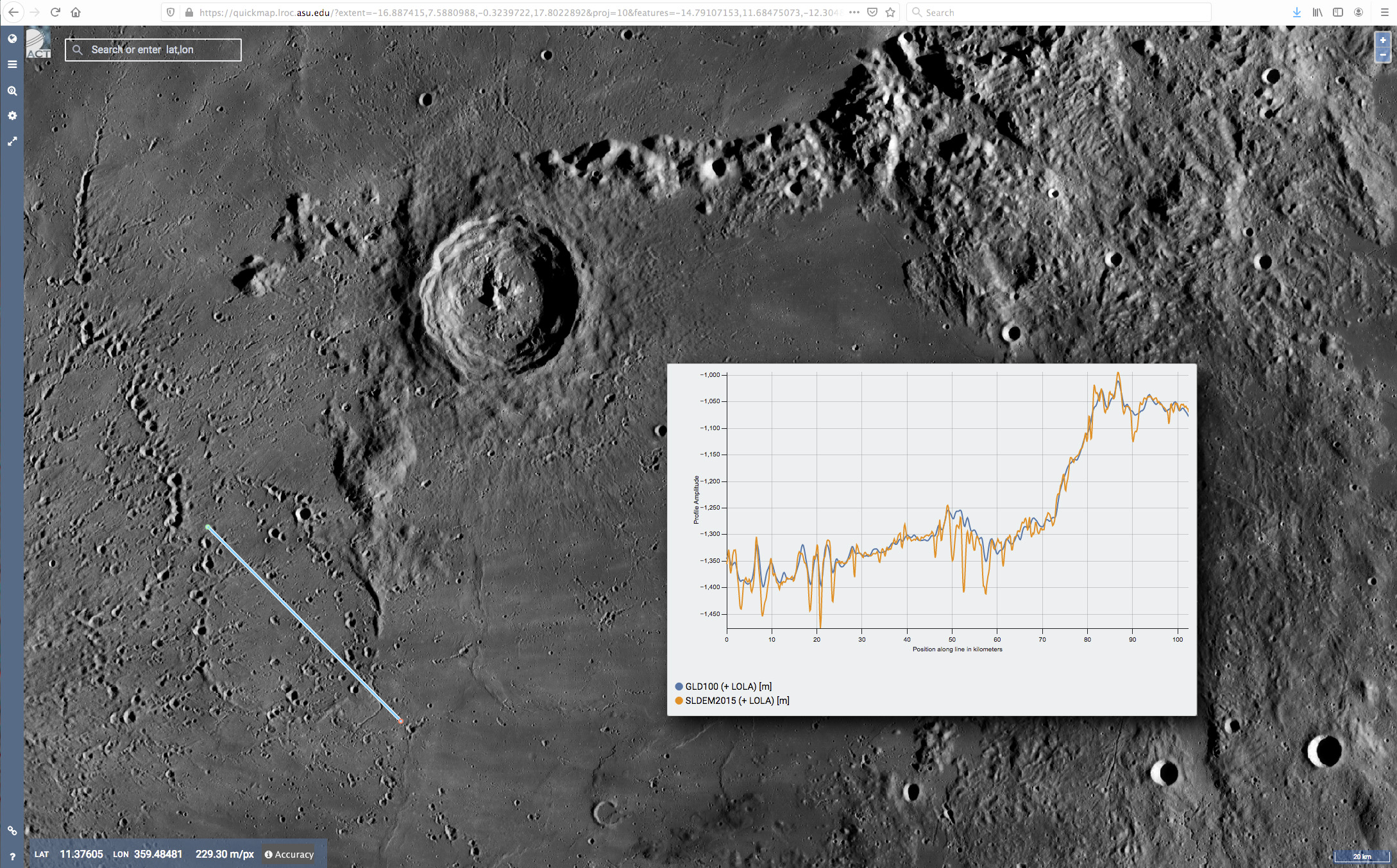Open the help question mark icon
This screenshot has width=1397, height=868.
coord(12,856)
